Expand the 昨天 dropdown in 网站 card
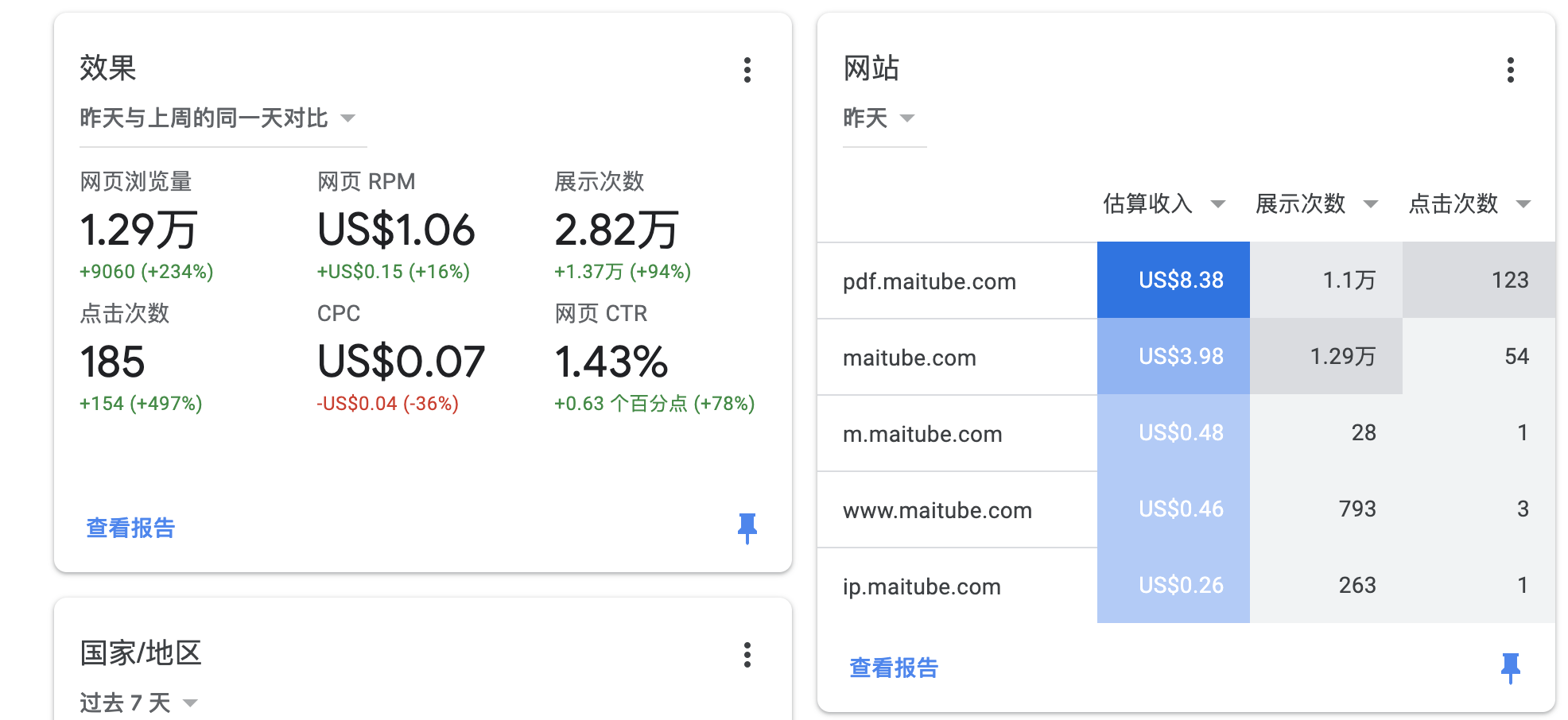1568x720 pixels. pos(884,118)
